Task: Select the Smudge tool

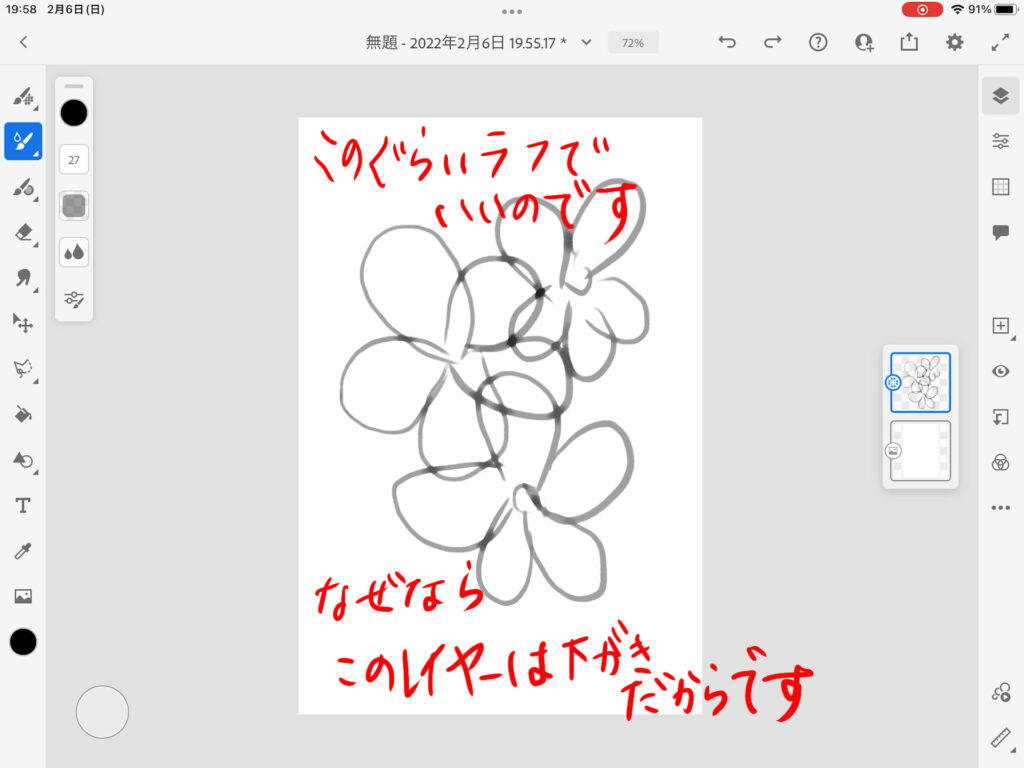Action: coord(22,278)
